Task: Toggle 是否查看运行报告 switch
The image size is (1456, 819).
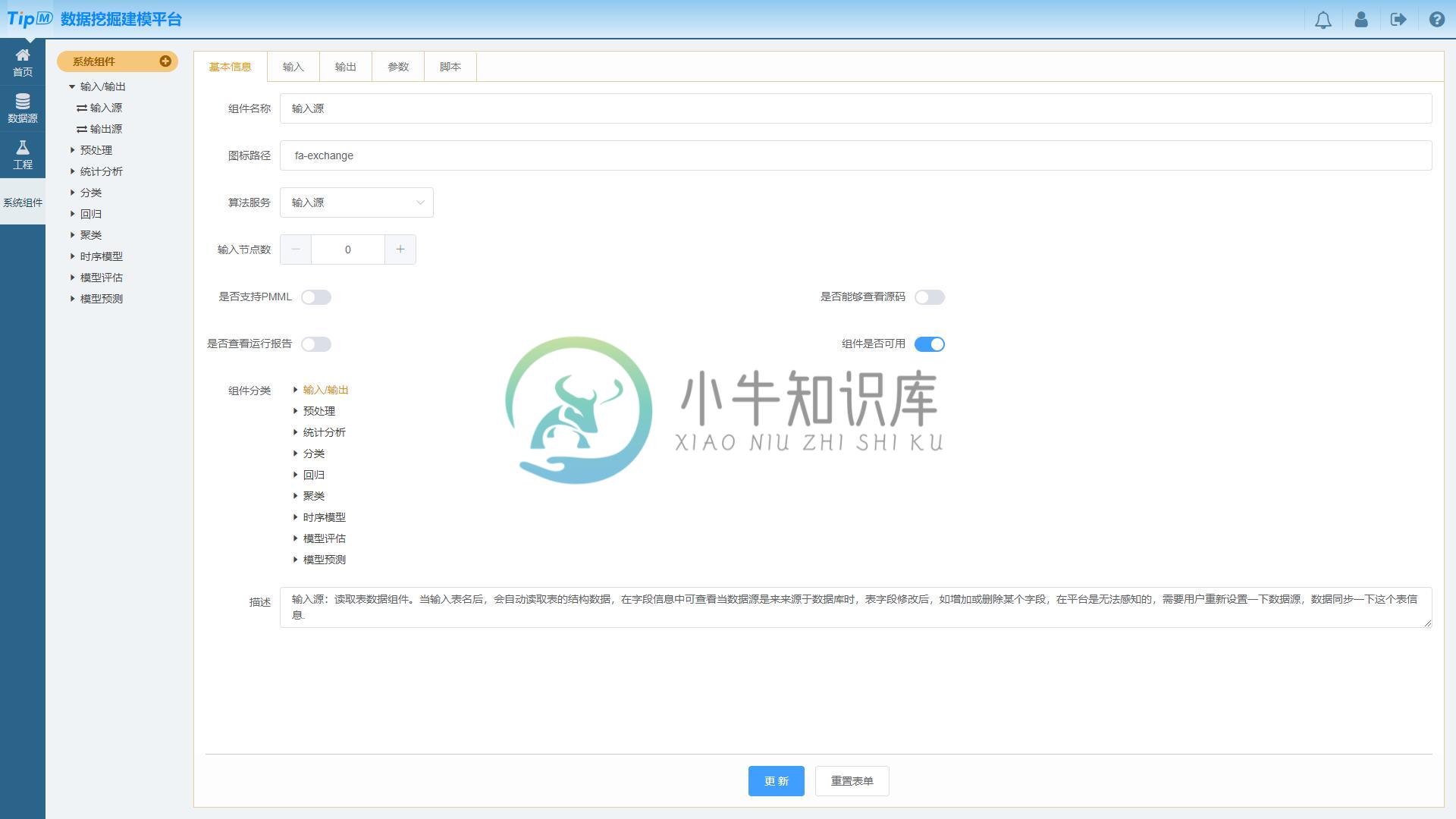Action: [x=316, y=344]
